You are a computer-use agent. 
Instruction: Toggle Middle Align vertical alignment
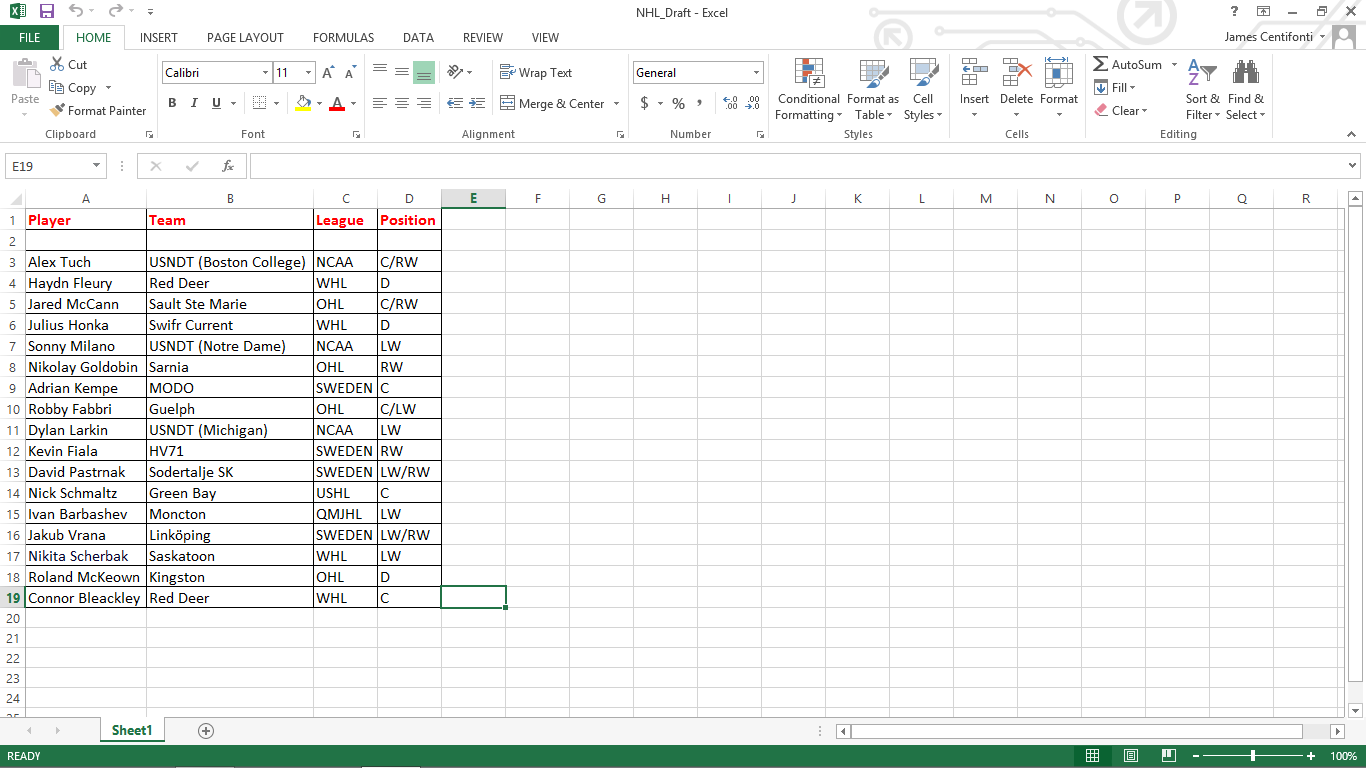pyautogui.click(x=402, y=72)
